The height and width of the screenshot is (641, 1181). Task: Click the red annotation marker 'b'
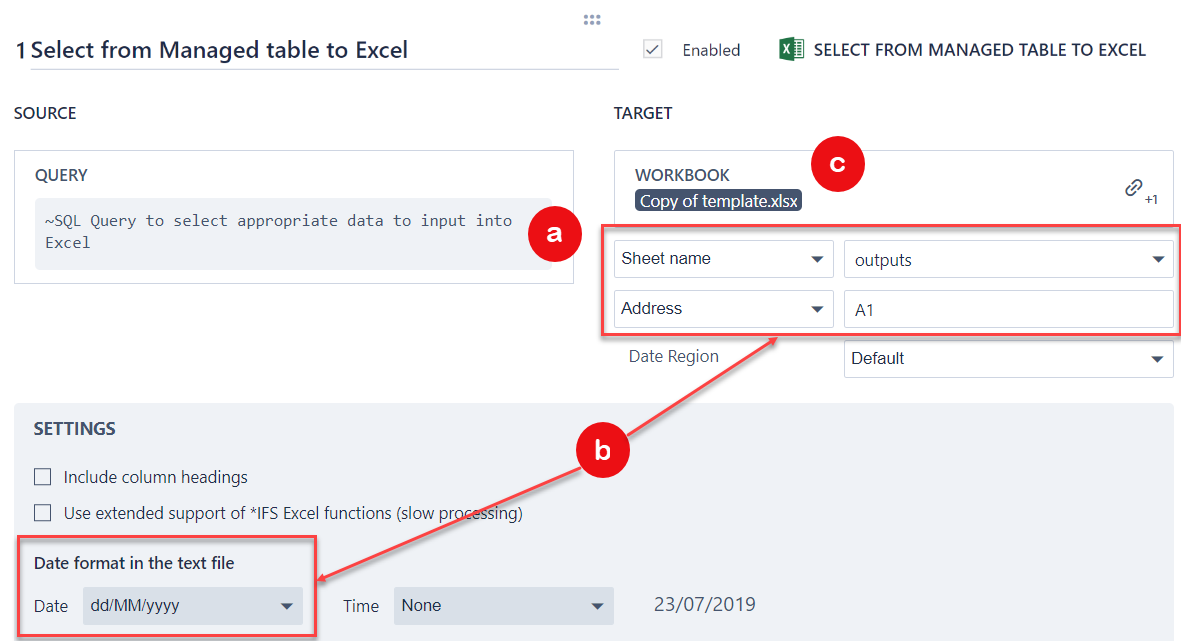(x=602, y=452)
